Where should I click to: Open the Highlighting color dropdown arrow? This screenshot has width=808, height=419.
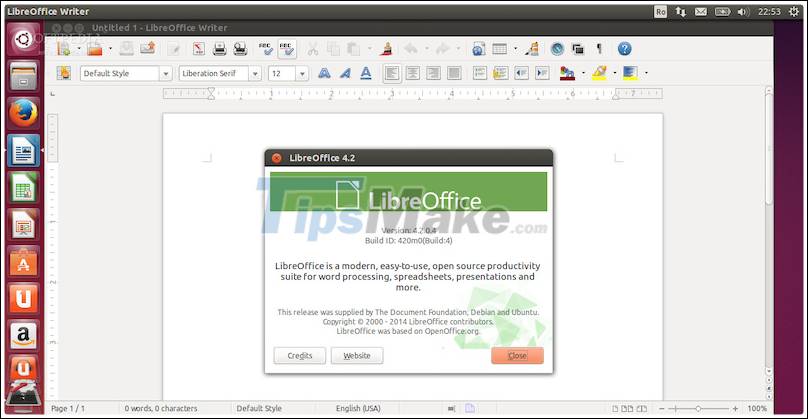(x=615, y=73)
